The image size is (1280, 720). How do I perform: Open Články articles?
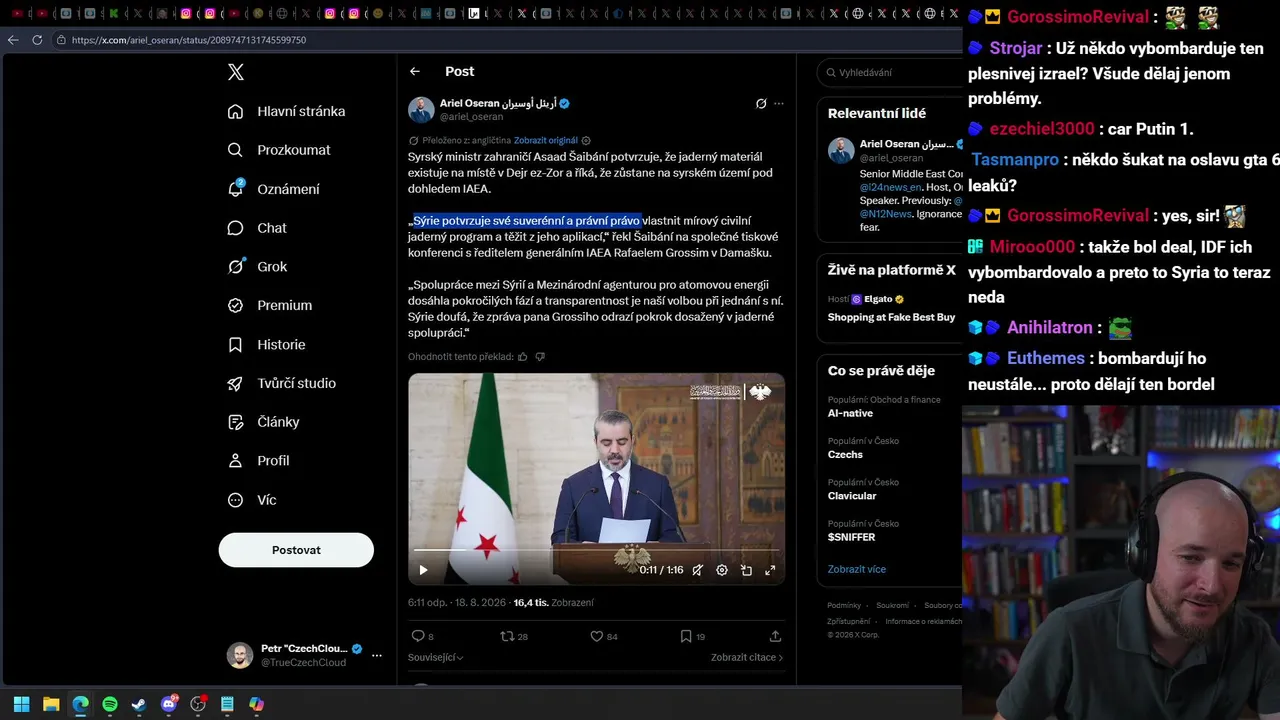click(264, 422)
